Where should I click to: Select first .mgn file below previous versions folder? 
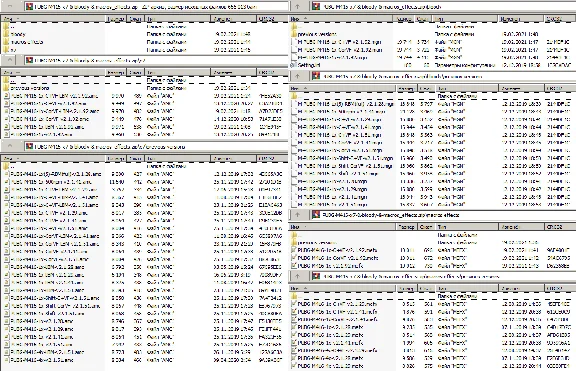point(340,42)
